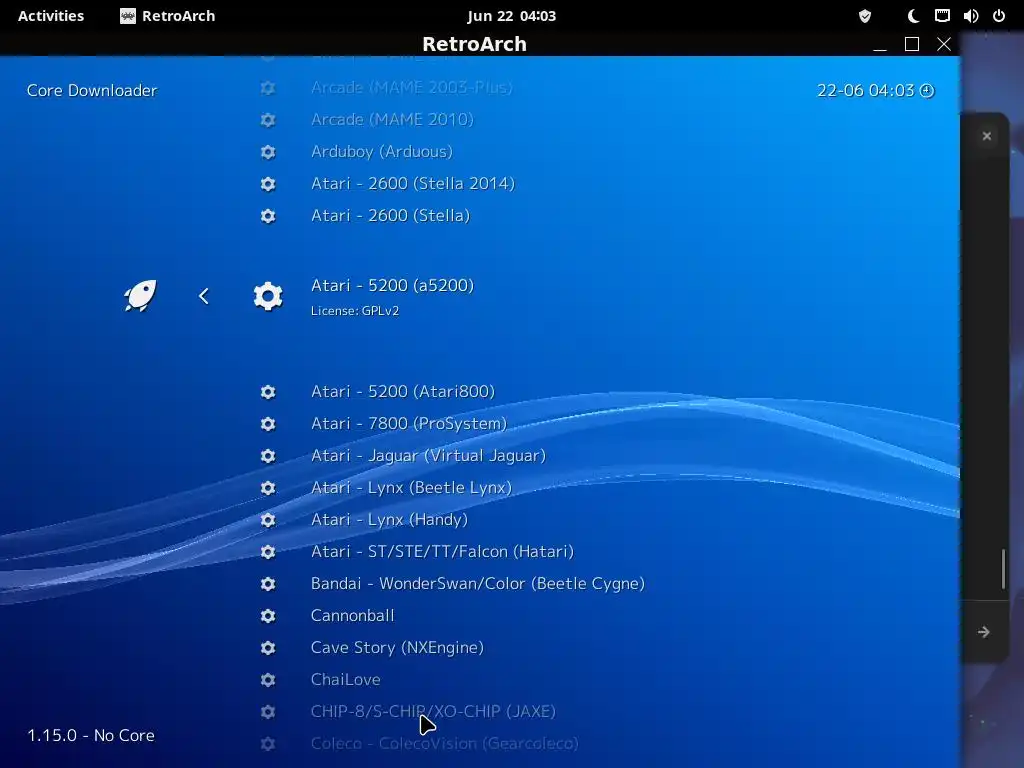Viewport: 1024px width, 768px height.
Task: Select the ChaiLove core entry
Action: (x=345, y=679)
